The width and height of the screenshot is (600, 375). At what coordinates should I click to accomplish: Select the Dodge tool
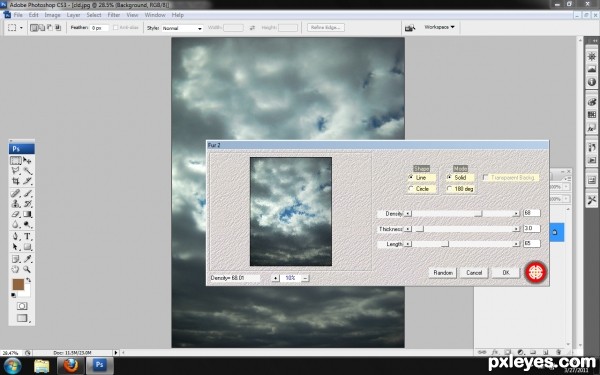(x=27, y=224)
